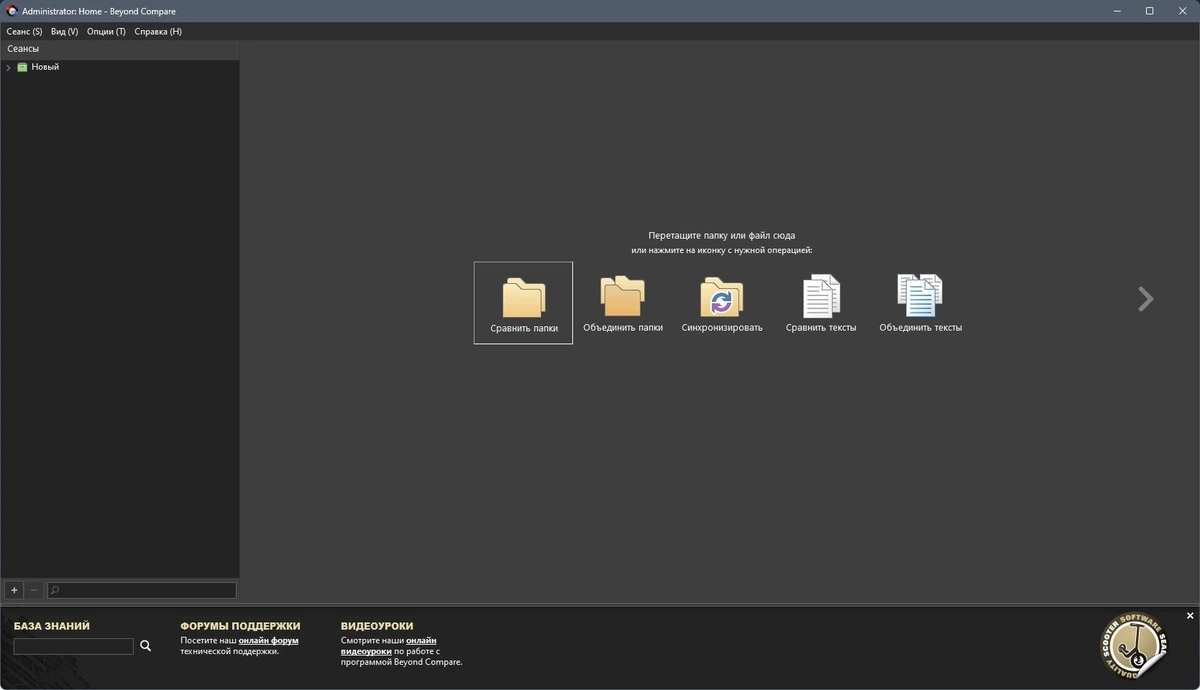Open the Вид (V) menu

(x=64, y=32)
